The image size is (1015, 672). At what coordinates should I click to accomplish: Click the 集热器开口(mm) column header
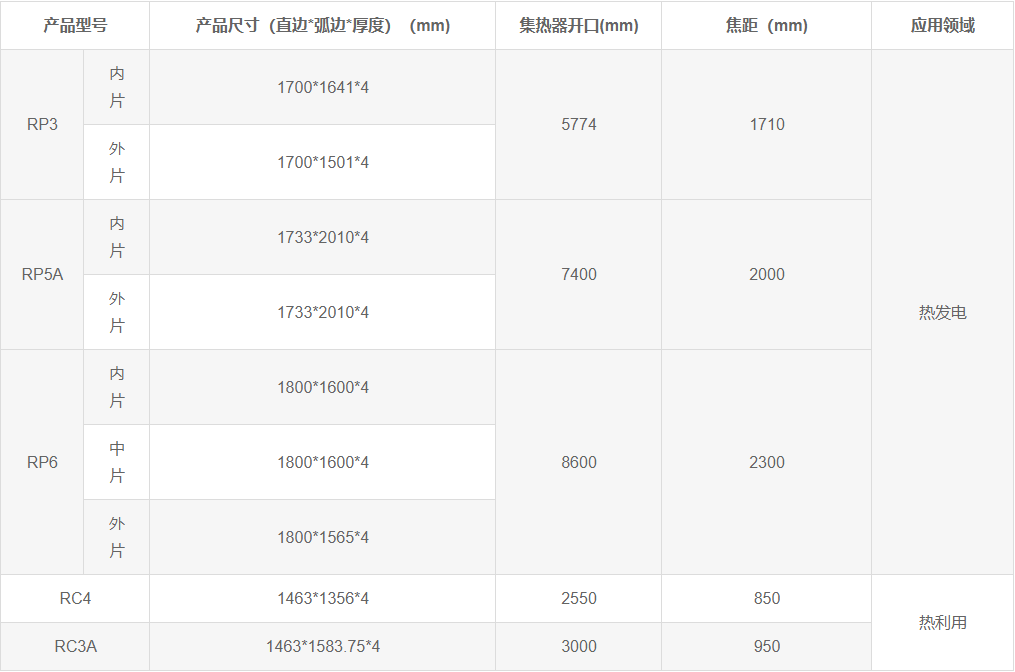point(578,26)
